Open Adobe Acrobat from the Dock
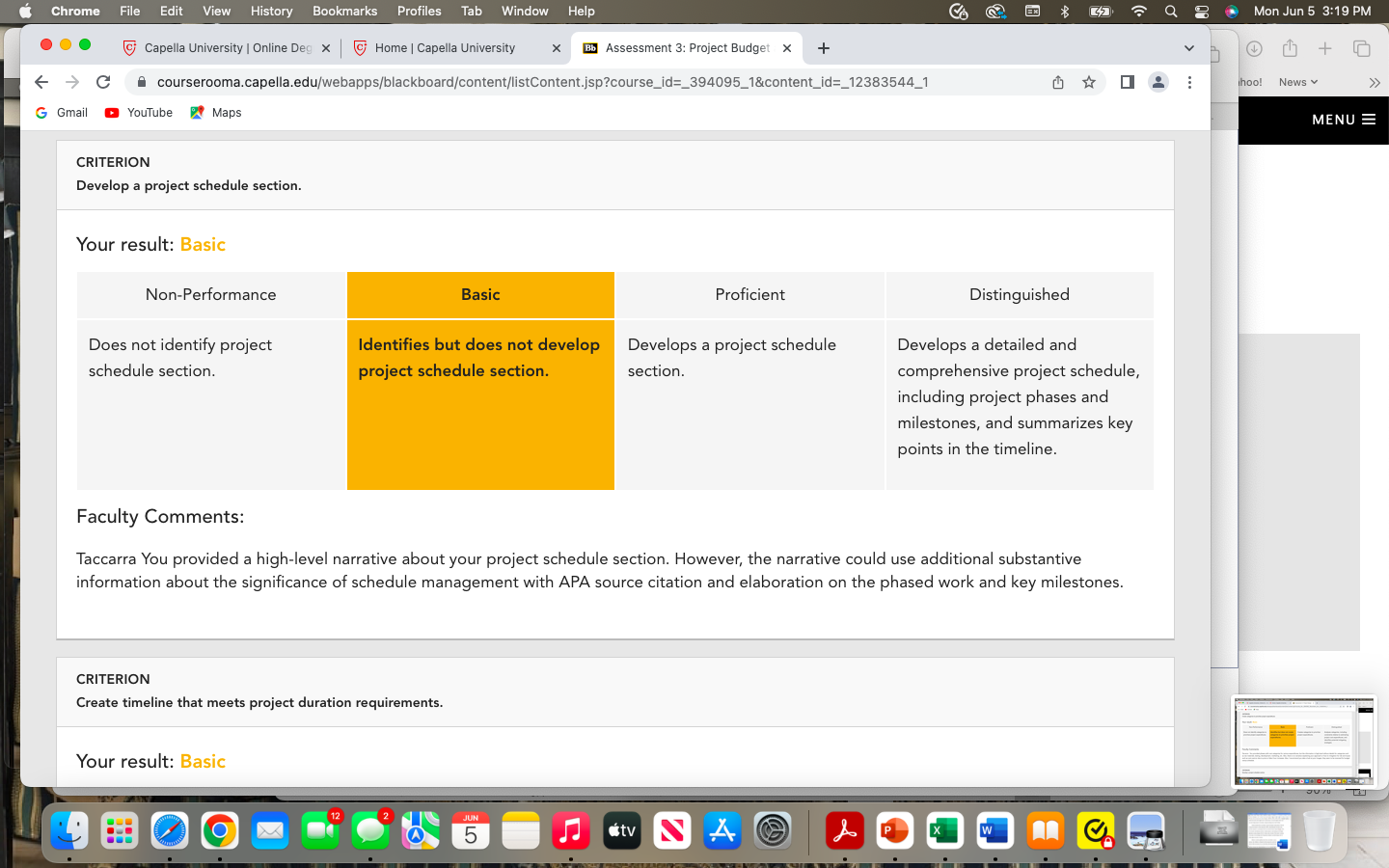 845,830
